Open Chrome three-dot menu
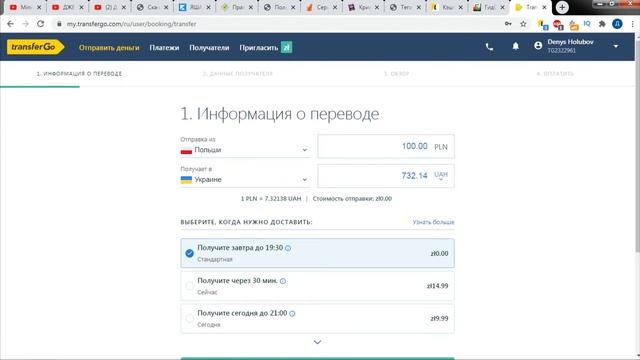Screen dimensions: 640x360 pos(632,24)
